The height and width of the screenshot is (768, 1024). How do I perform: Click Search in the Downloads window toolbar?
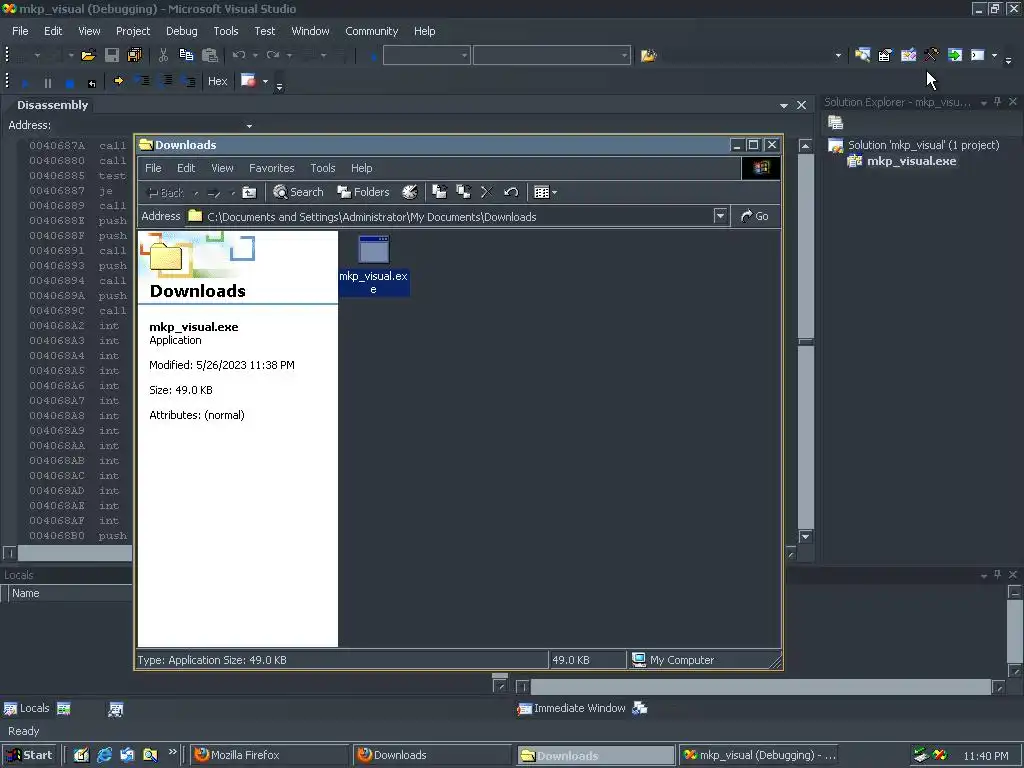tap(298, 192)
